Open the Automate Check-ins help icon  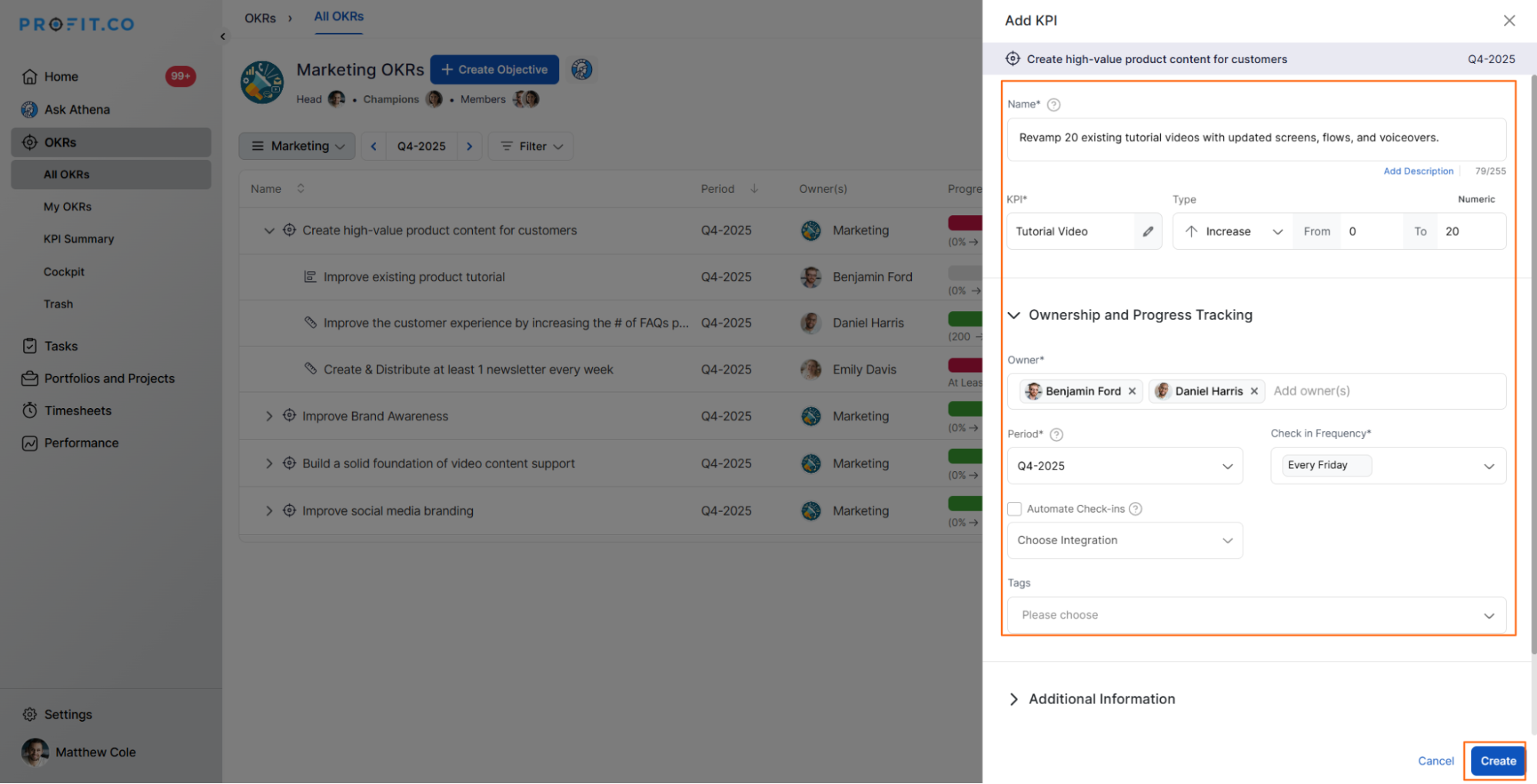[x=1135, y=509]
